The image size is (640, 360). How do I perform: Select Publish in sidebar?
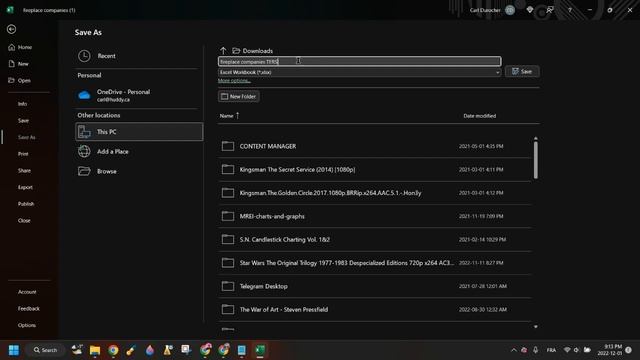(26, 204)
